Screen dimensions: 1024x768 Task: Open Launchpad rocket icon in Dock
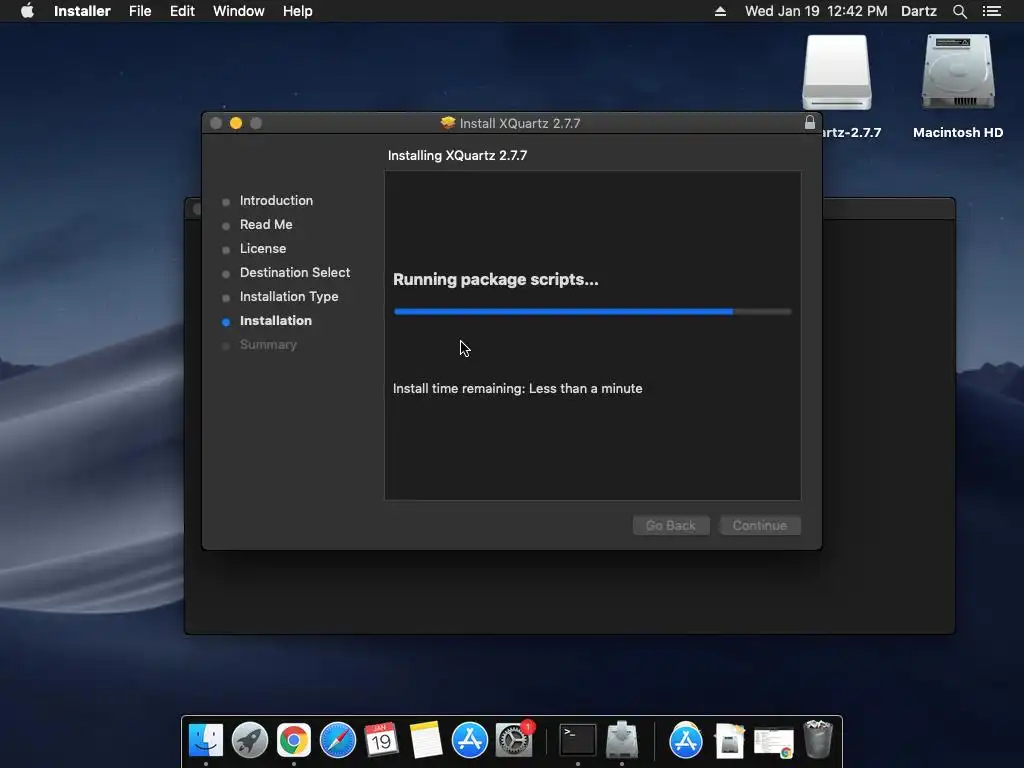tap(249, 740)
